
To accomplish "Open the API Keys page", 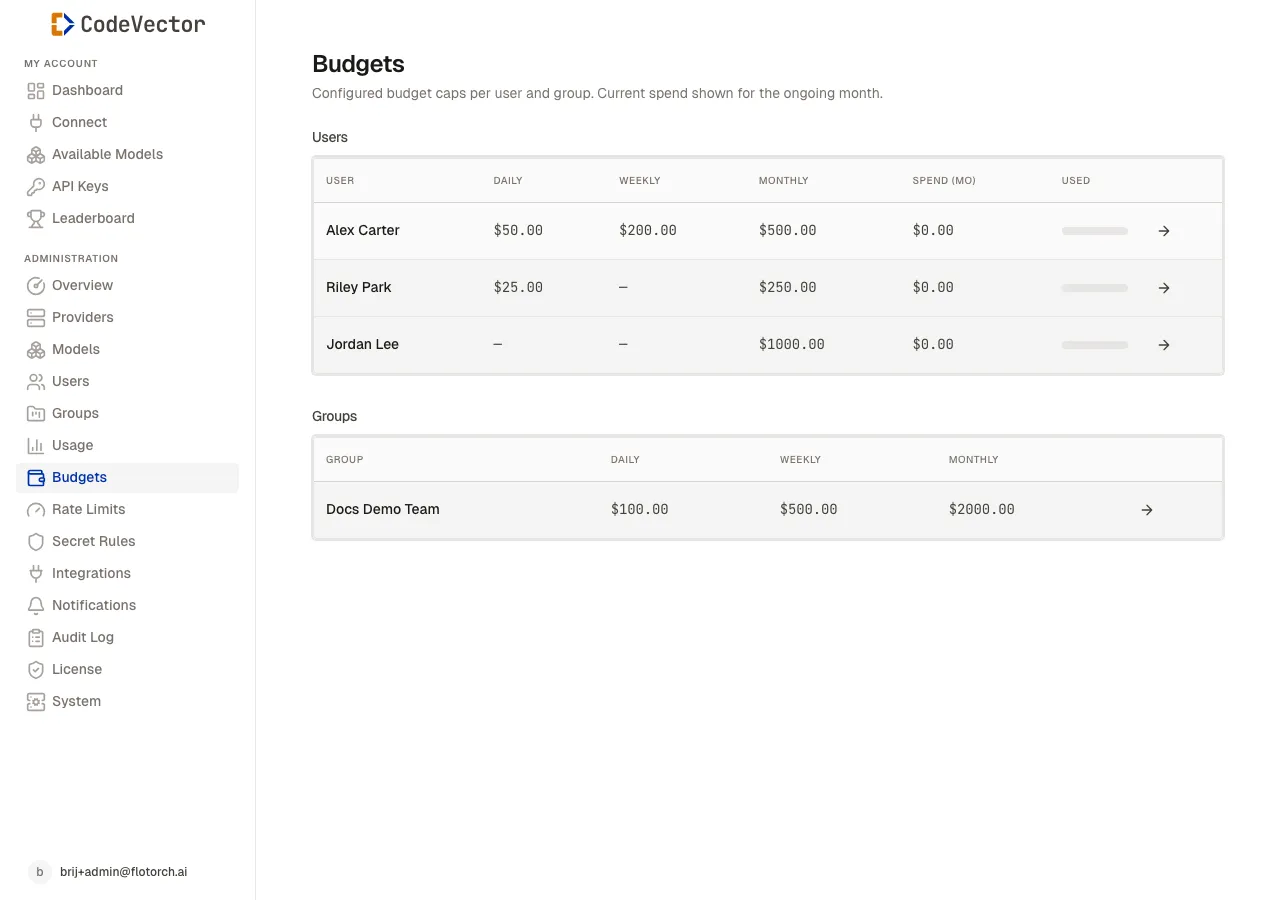I will point(128,187).
